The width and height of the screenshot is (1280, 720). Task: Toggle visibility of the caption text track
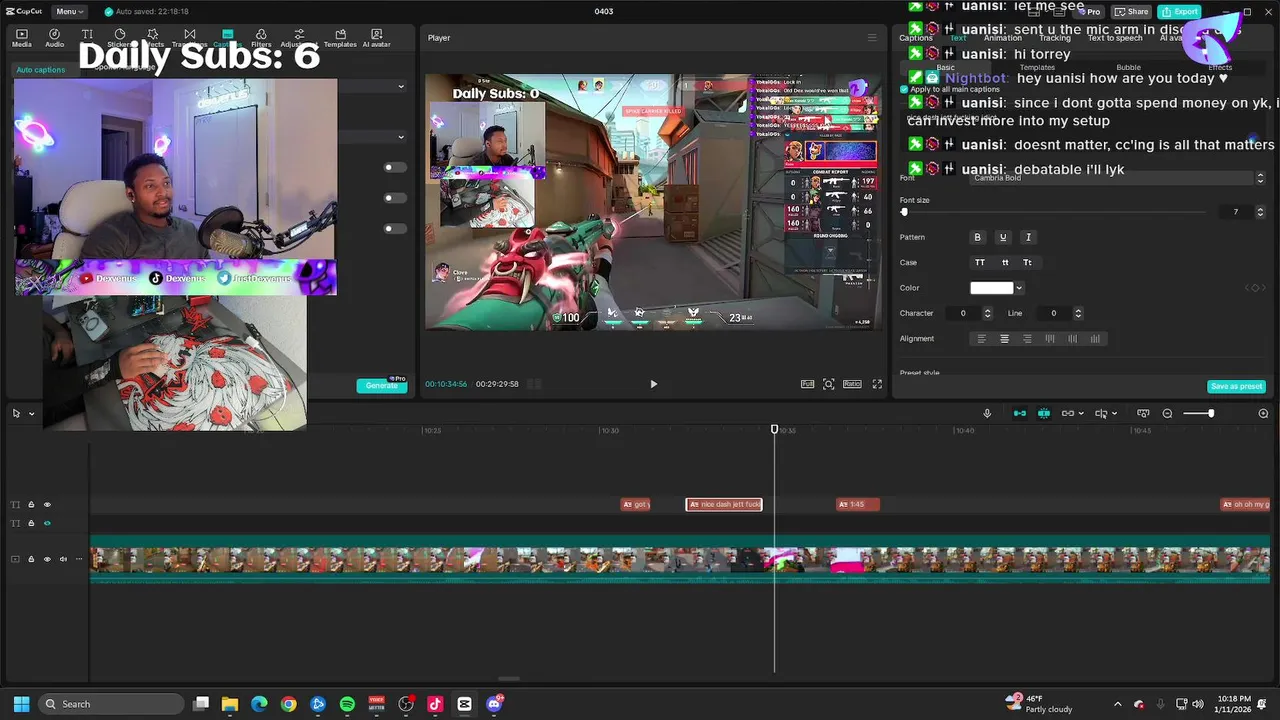click(47, 504)
